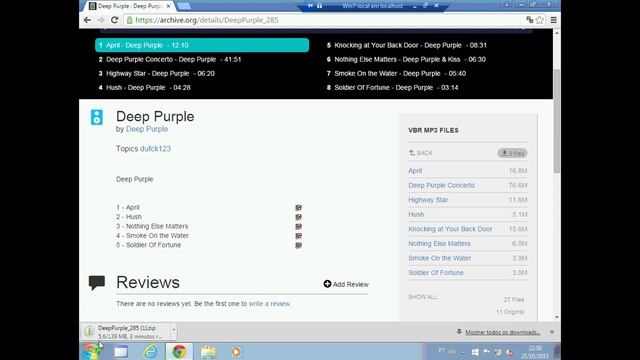The height and width of the screenshot is (360, 640).
Task: Click the window icon in taskbar next to Start
Action: point(121,351)
